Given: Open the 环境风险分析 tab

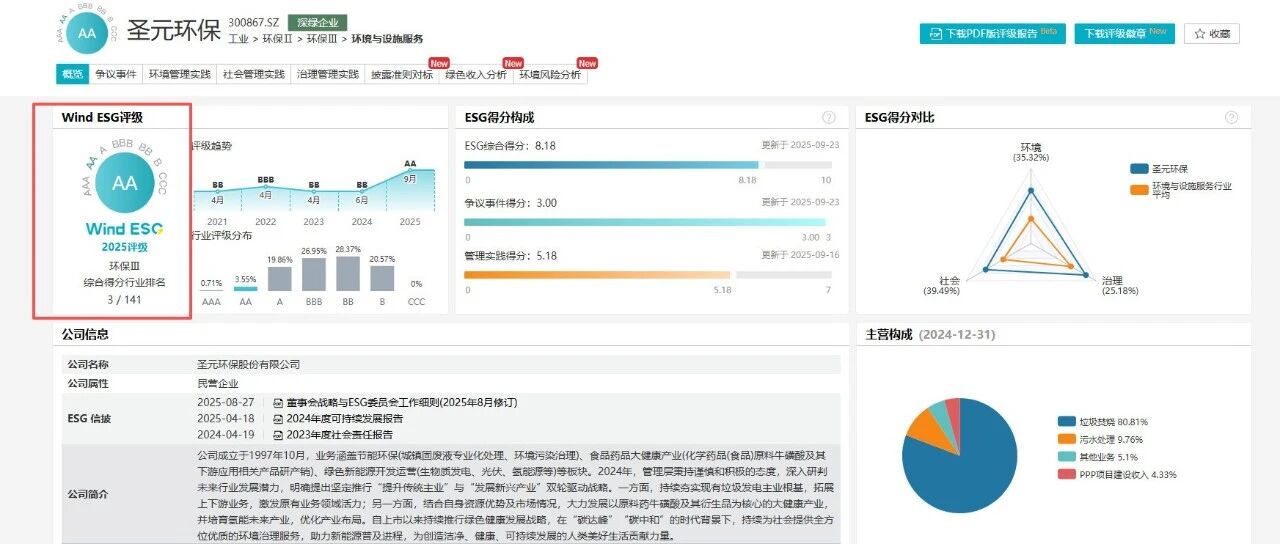Looking at the screenshot, I should (550, 74).
